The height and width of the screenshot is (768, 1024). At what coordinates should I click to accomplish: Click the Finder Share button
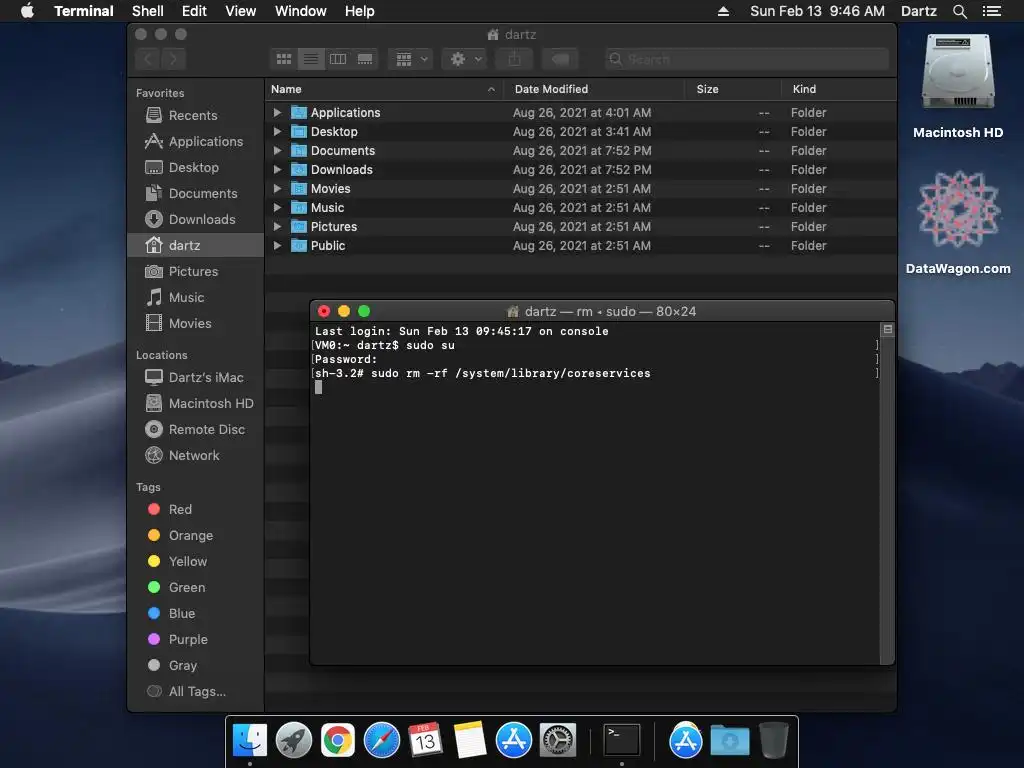515,59
